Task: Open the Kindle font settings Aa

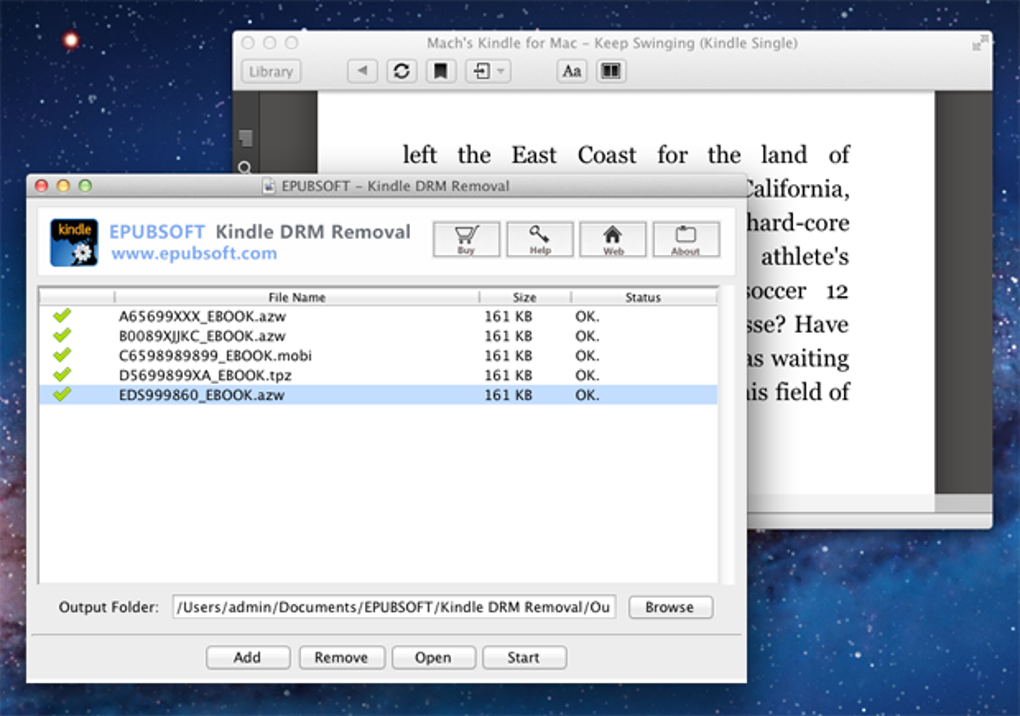Action: pyautogui.click(x=571, y=71)
